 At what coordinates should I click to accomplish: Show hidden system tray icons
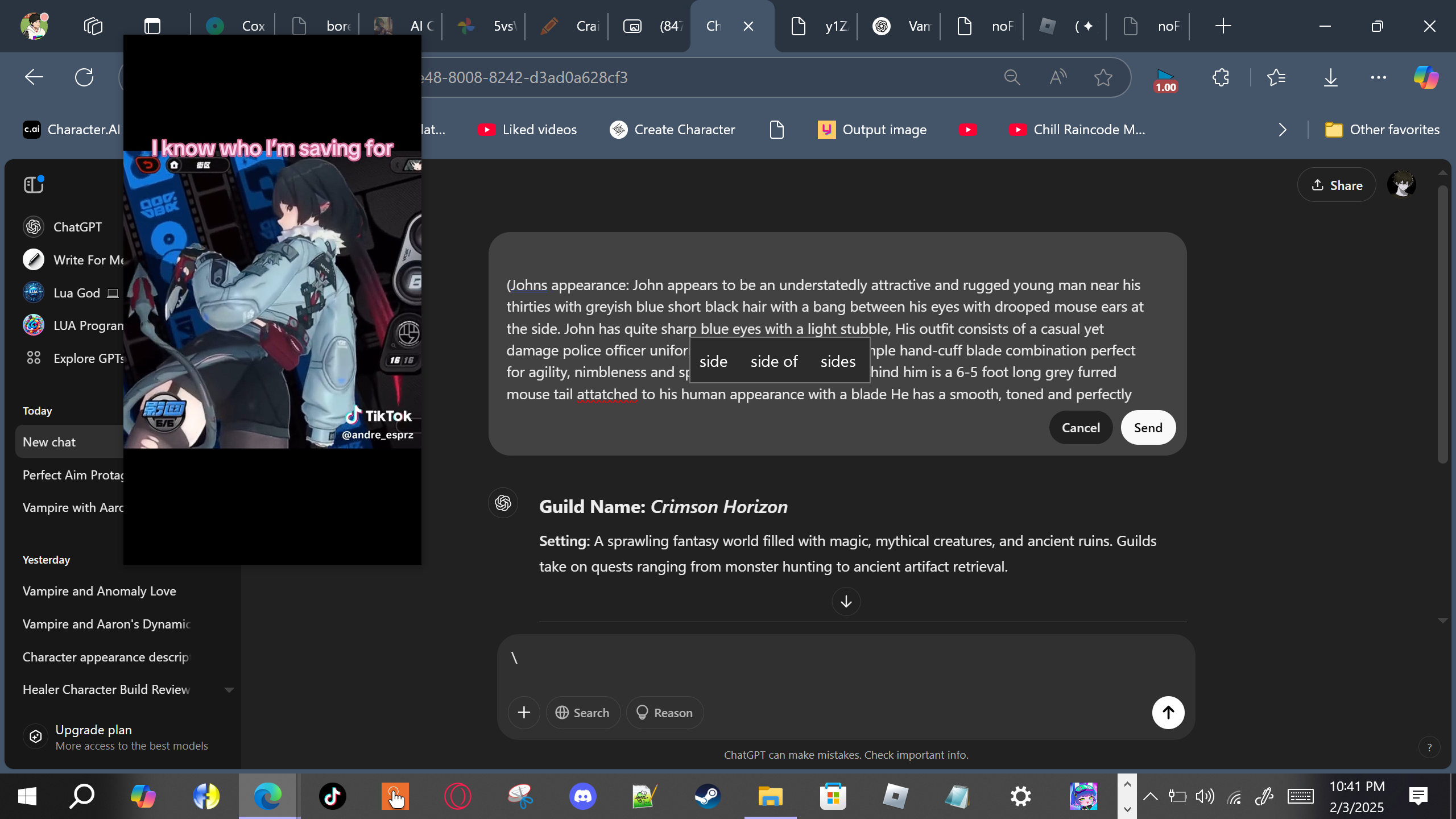click(1150, 796)
